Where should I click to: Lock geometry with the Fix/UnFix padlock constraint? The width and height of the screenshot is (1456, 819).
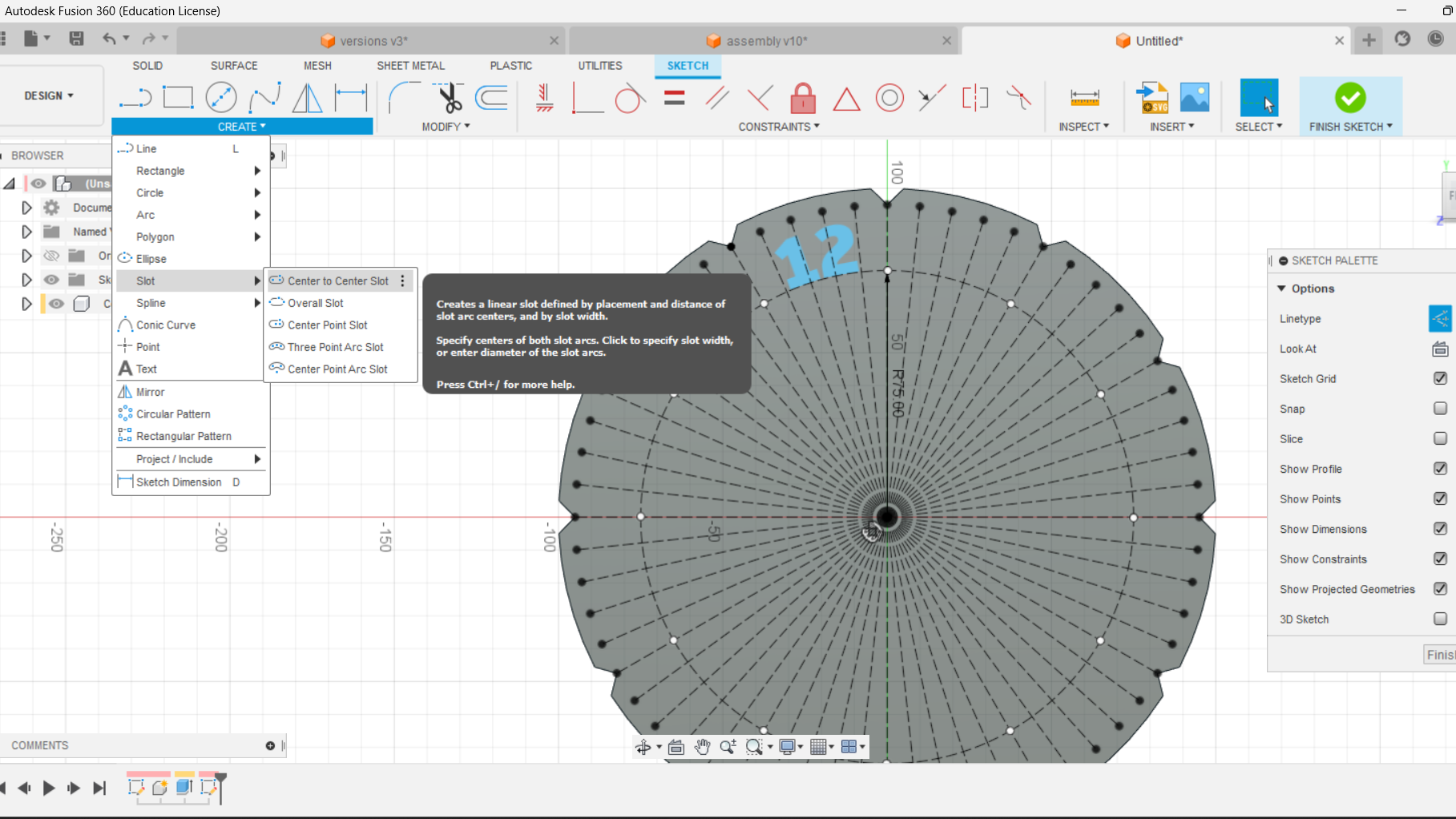click(x=803, y=98)
